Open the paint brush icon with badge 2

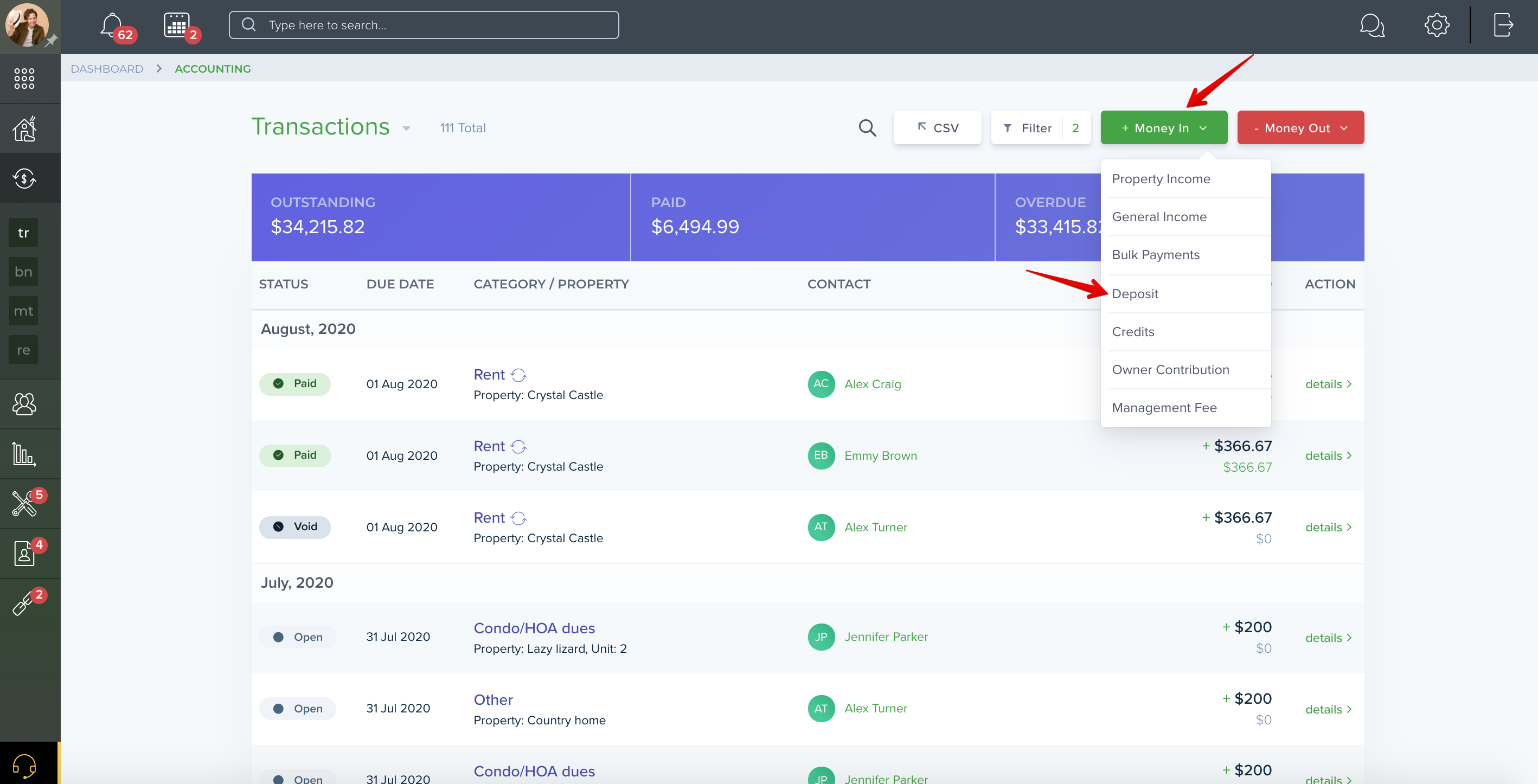click(24, 603)
